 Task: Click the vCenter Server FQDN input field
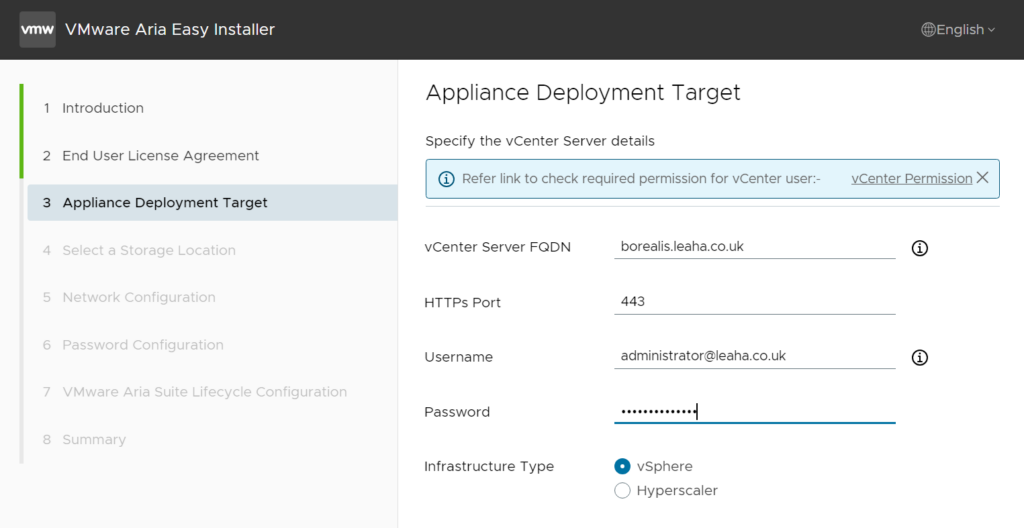[754, 247]
